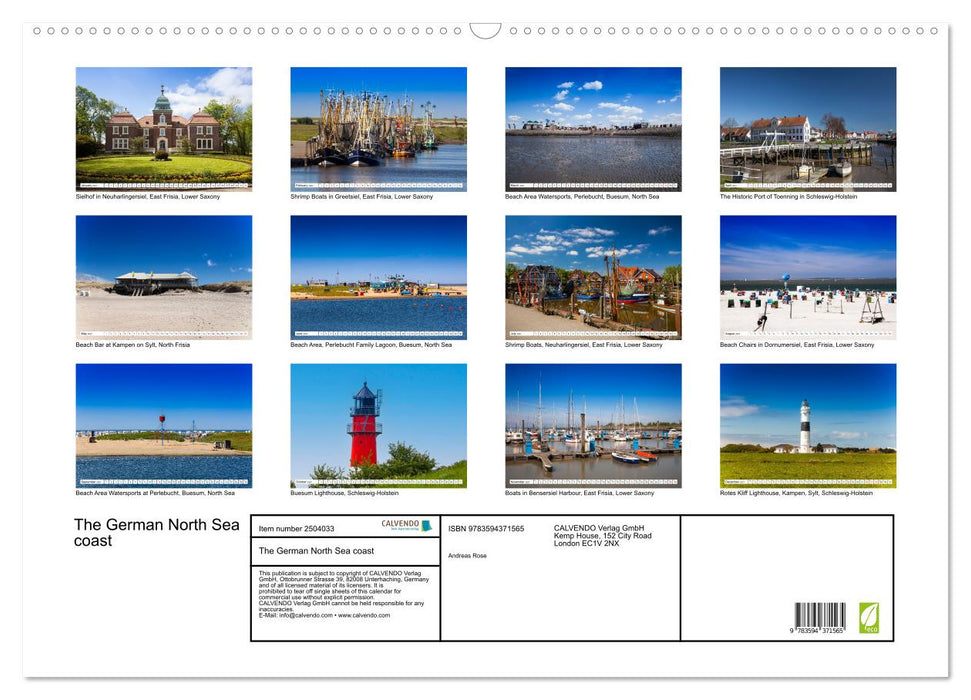Click 'ISBN 9783594371565' text
This screenshot has height=700, width=971.
[486, 528]
